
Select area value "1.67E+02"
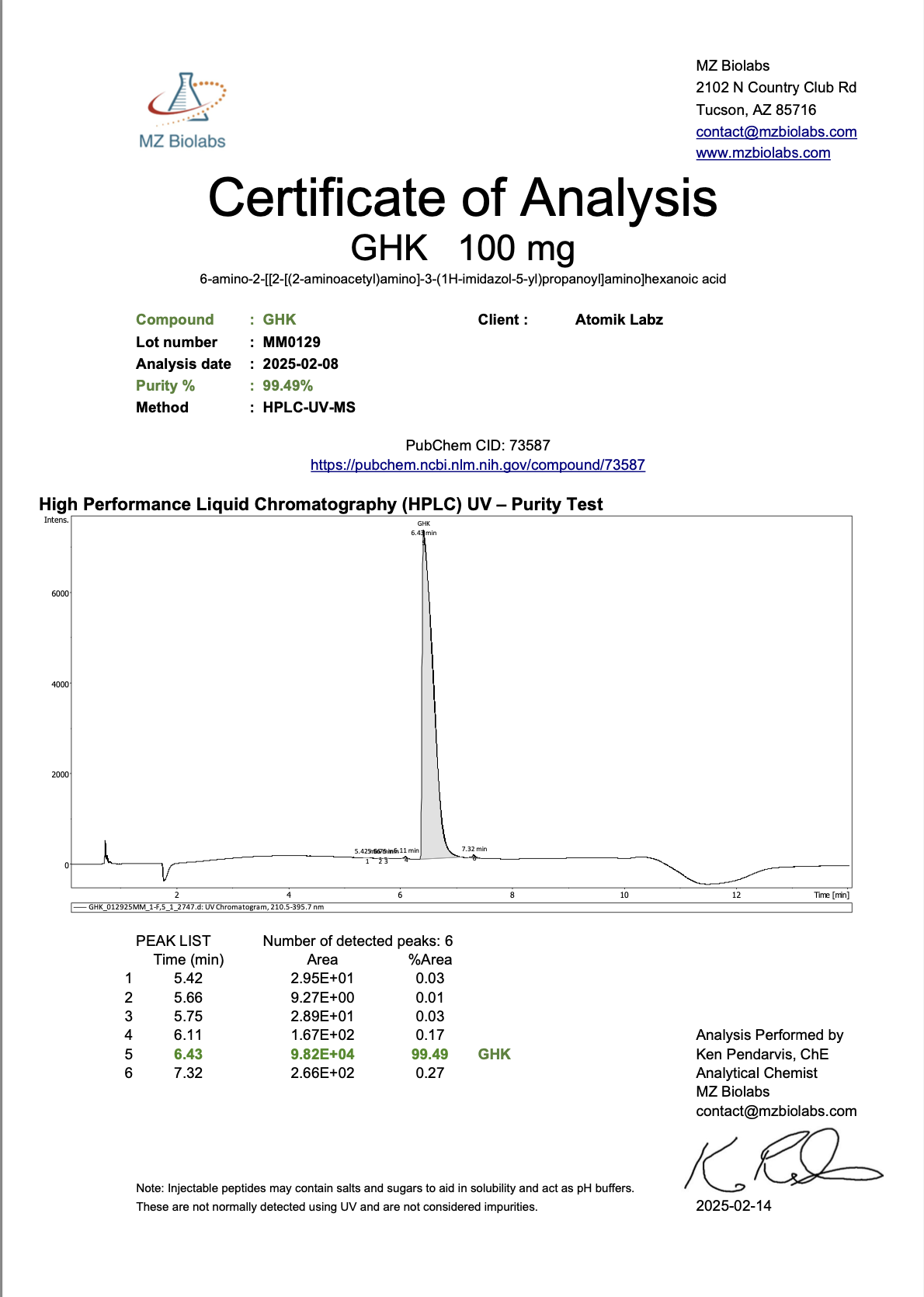point(322,1034)
